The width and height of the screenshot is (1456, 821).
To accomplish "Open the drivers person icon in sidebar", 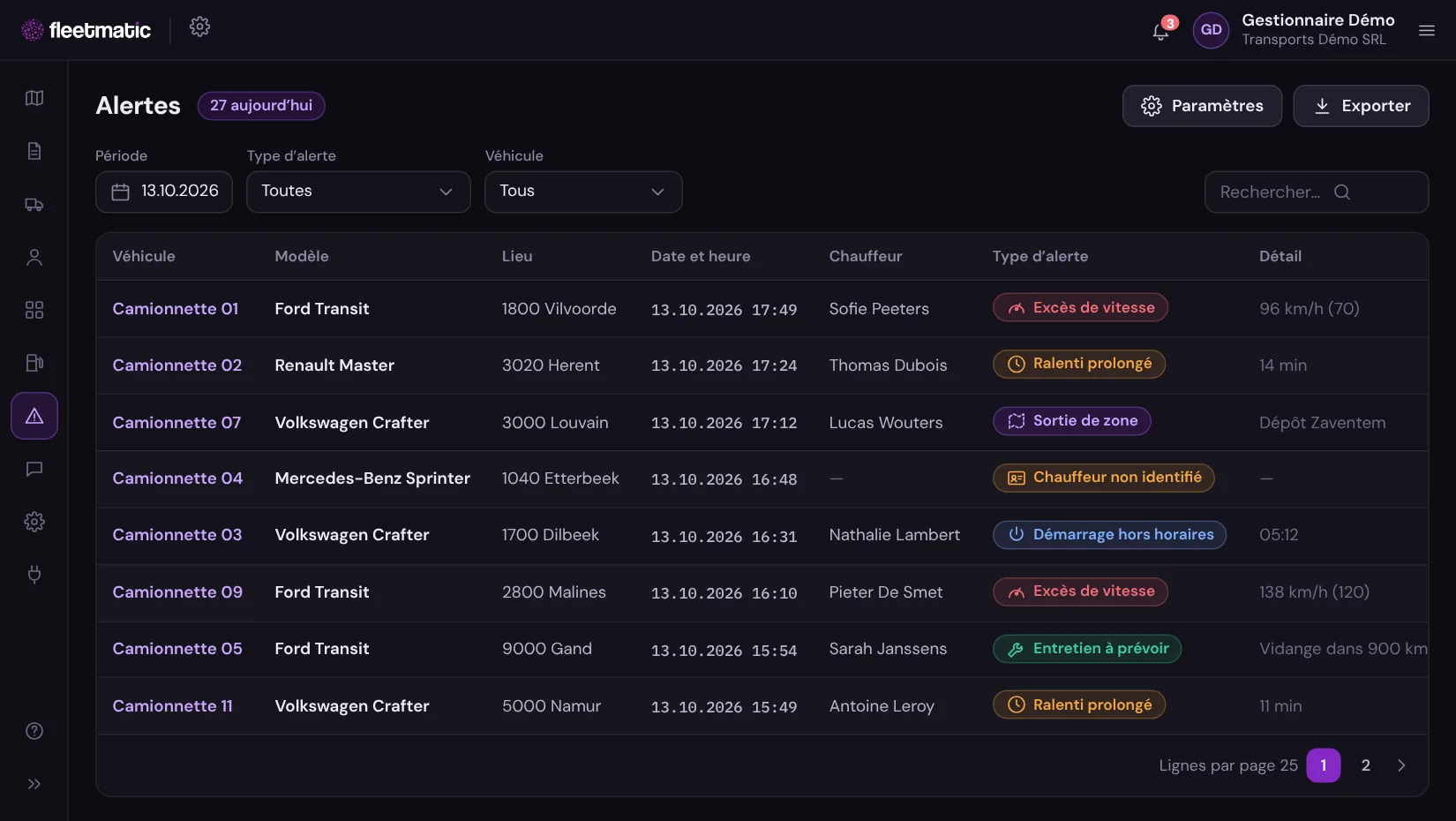I will pos(34,257).
